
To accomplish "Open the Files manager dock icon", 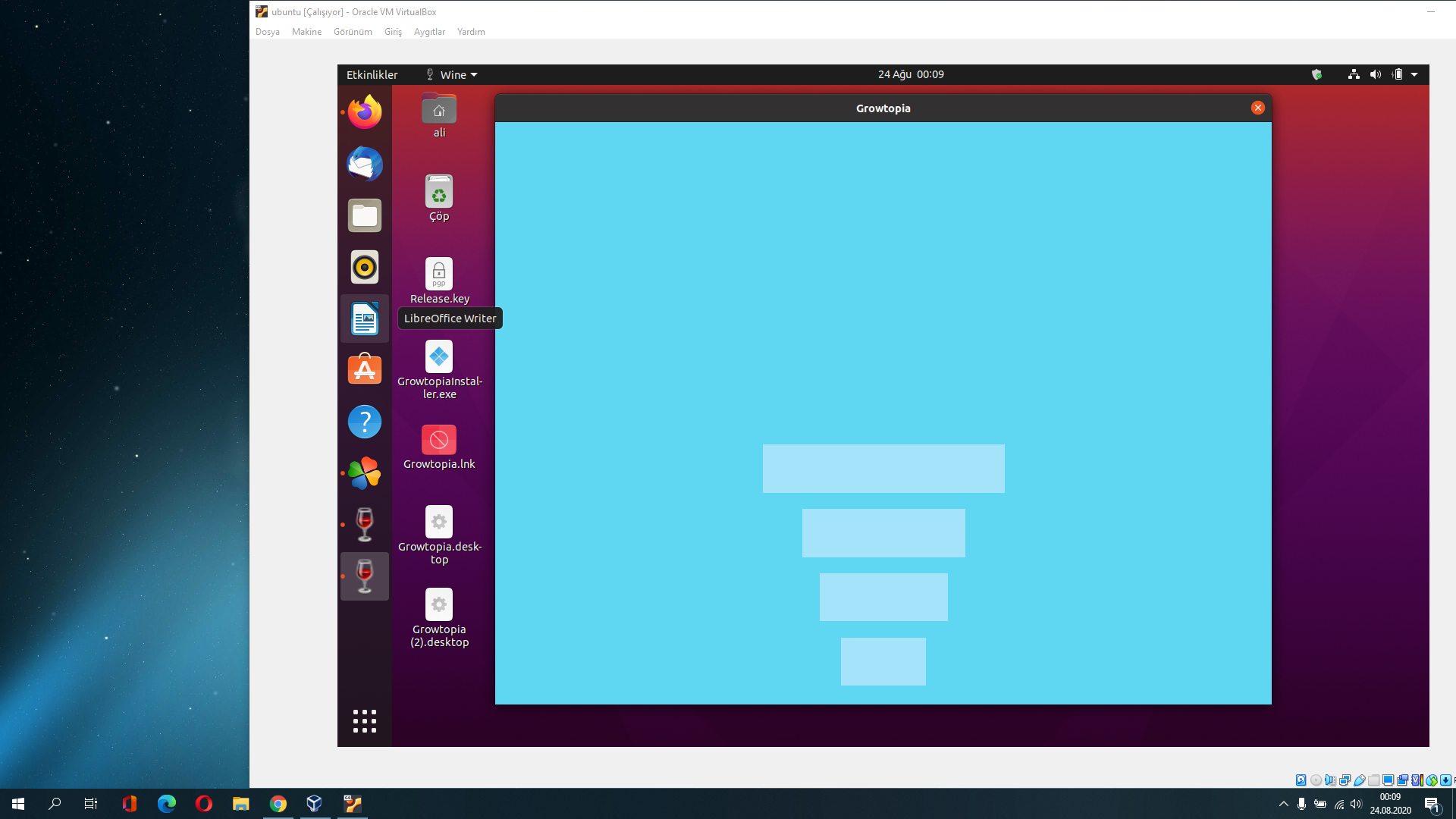I will [365, 215].
